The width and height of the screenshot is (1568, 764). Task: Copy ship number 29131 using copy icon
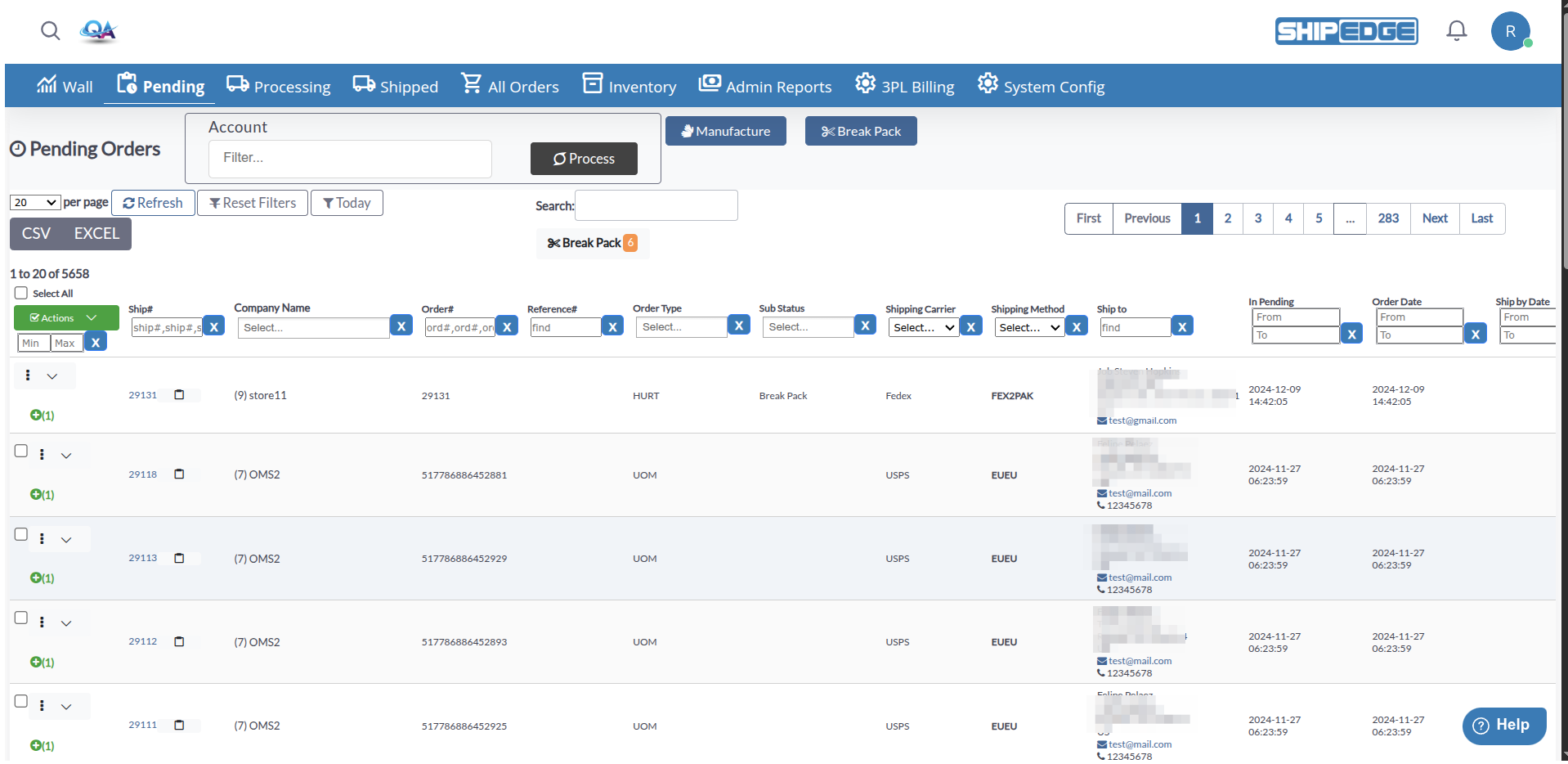point(179,394)
